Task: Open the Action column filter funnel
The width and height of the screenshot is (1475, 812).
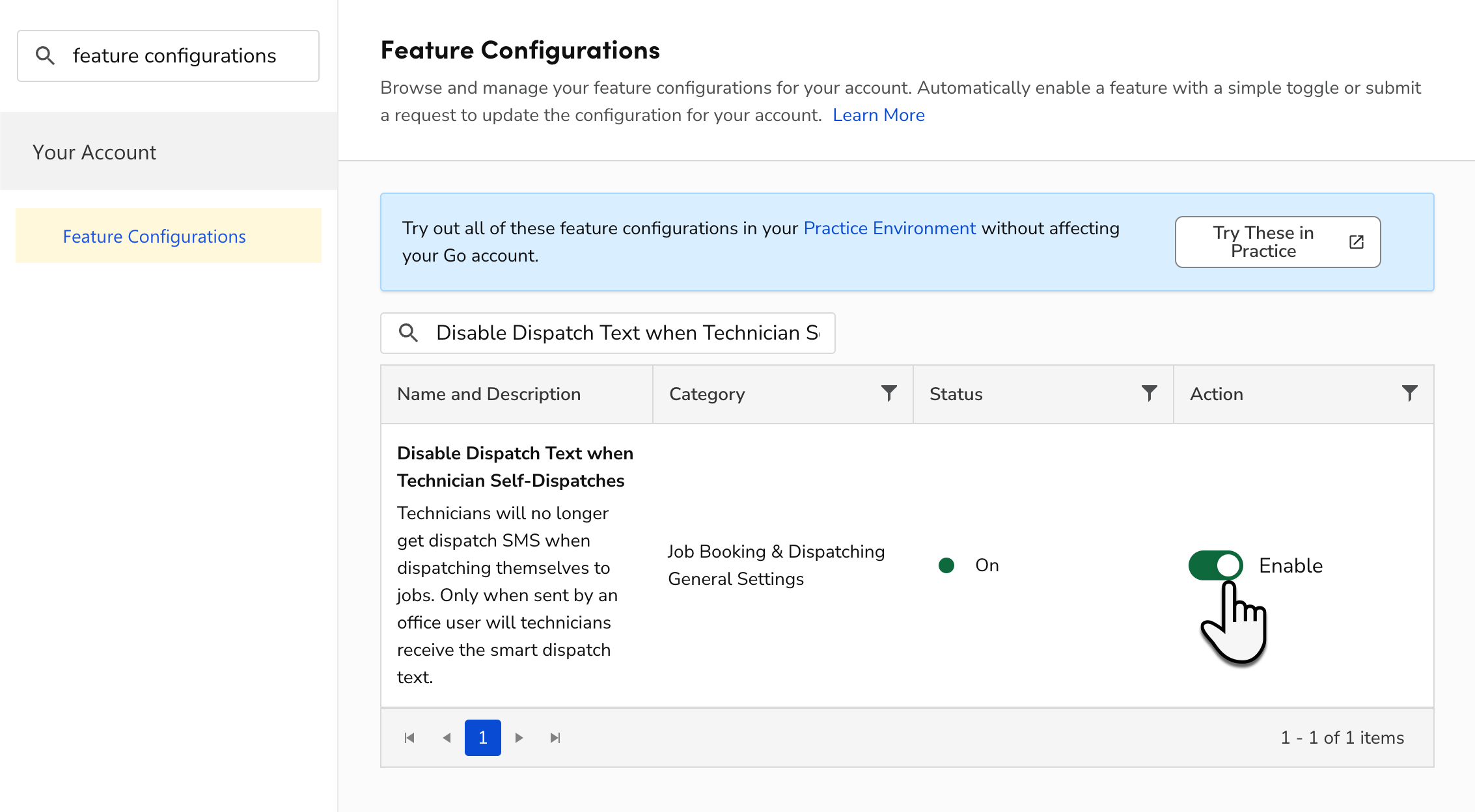Action: [1410, 393]
